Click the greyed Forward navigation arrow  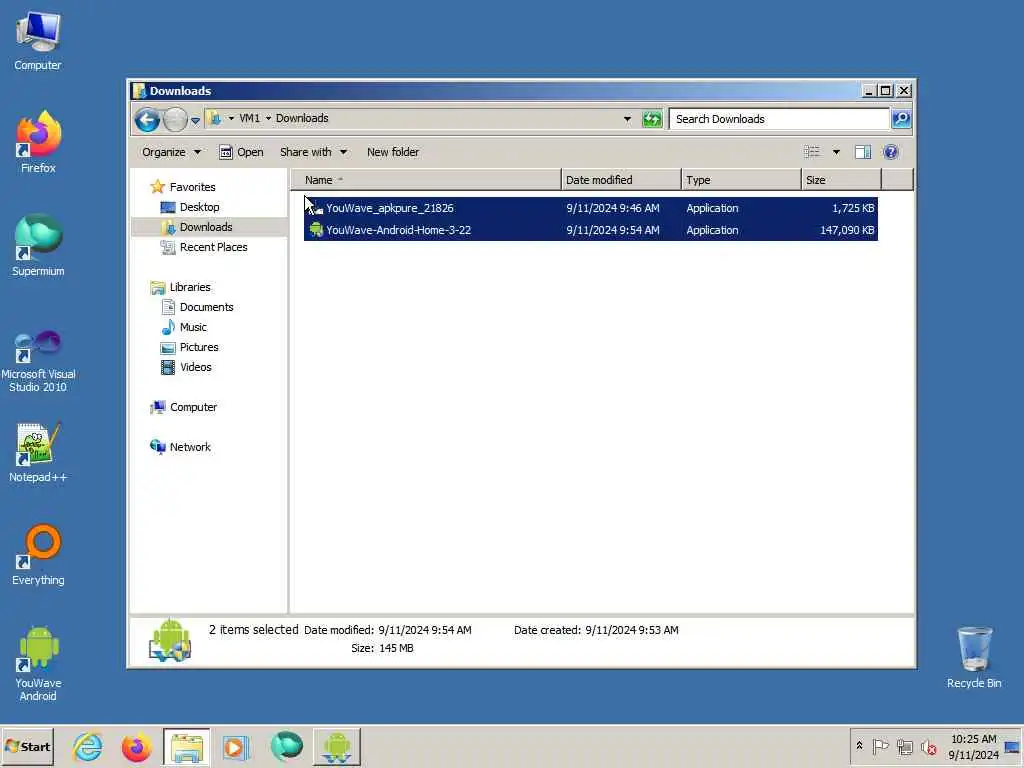tap(175, 119)
